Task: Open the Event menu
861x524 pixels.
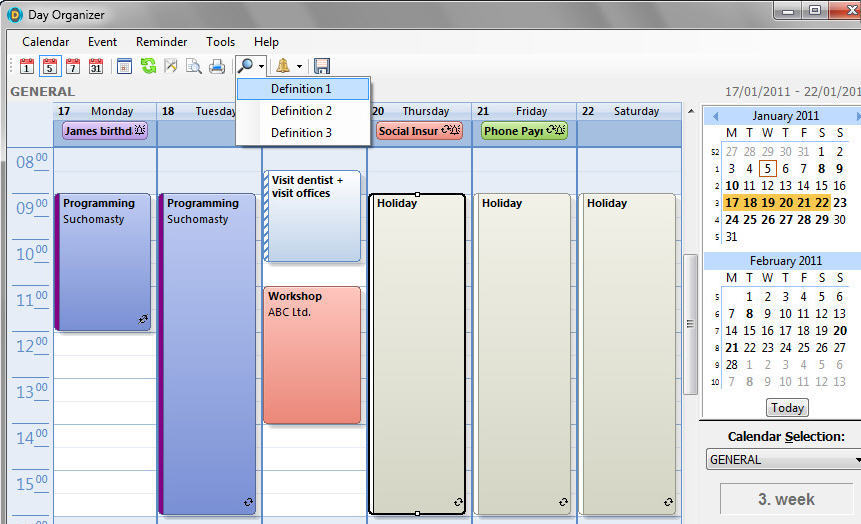Action: pyautogui.click(x=102, y=42)
